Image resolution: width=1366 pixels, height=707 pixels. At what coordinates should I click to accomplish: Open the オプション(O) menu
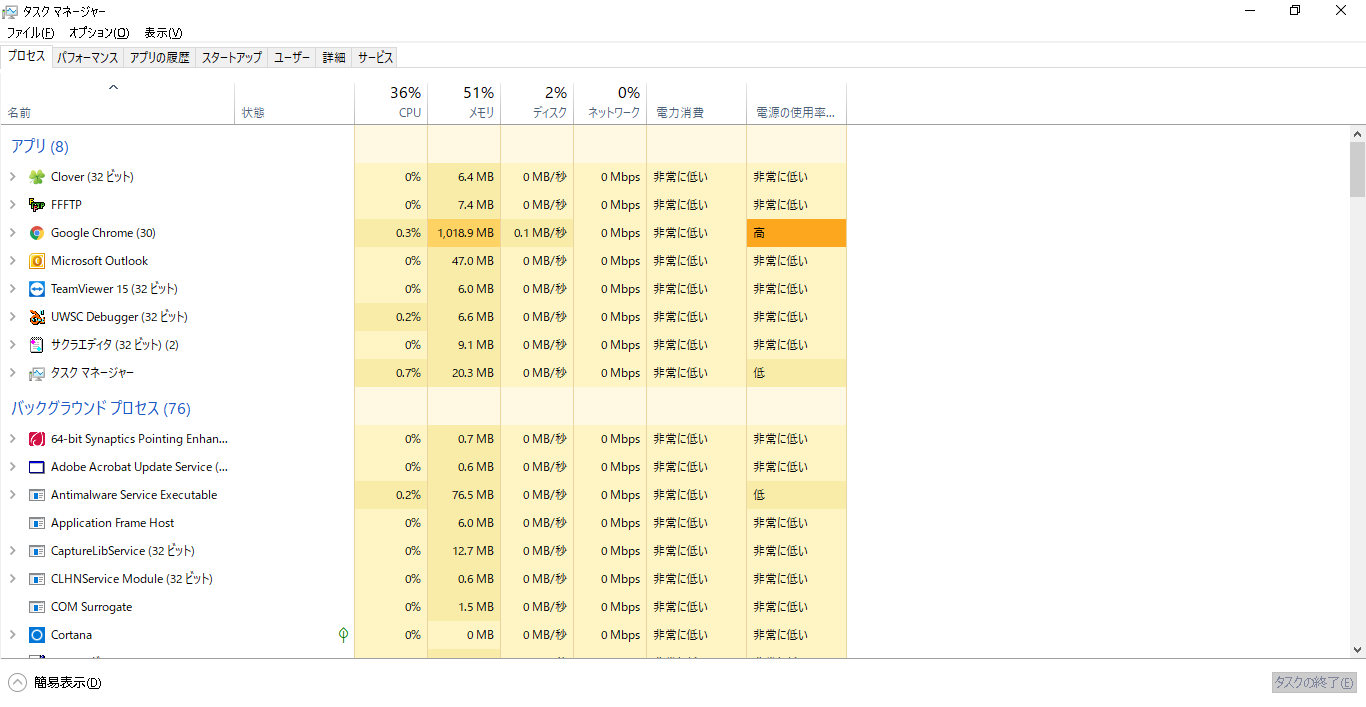click(x=99, y=33)
